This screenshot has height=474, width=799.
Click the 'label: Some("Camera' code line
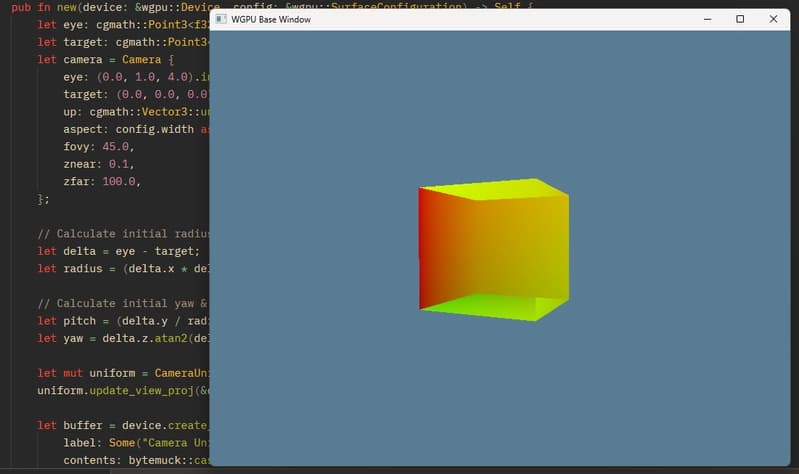[x=136, y=443]
